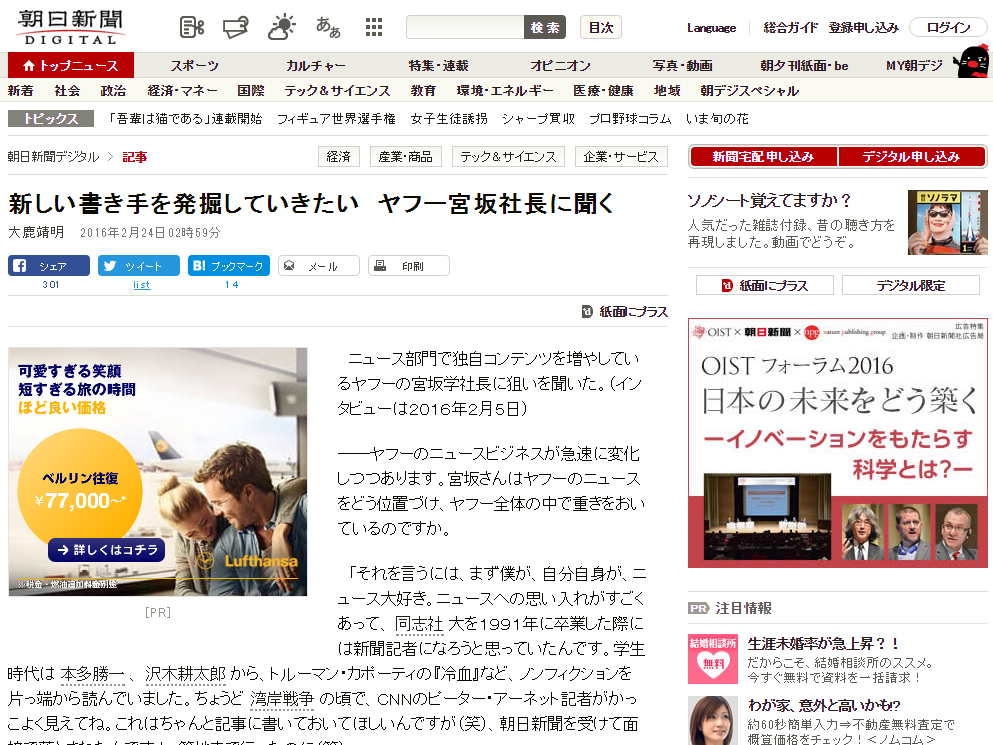
Task: Click in the search text field
Action: click(x=465, y=28)
